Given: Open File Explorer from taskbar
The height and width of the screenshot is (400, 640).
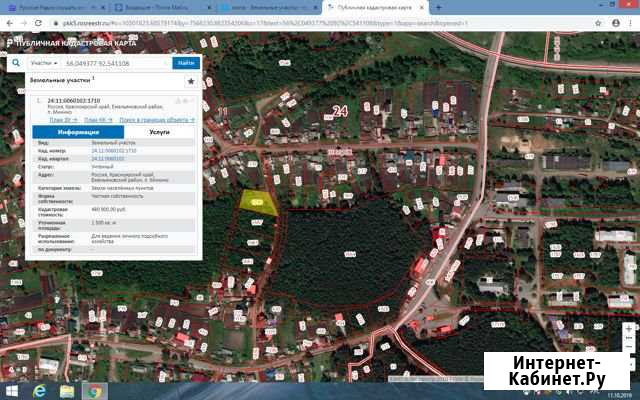Looking at the screenshot, I should 68,391.
